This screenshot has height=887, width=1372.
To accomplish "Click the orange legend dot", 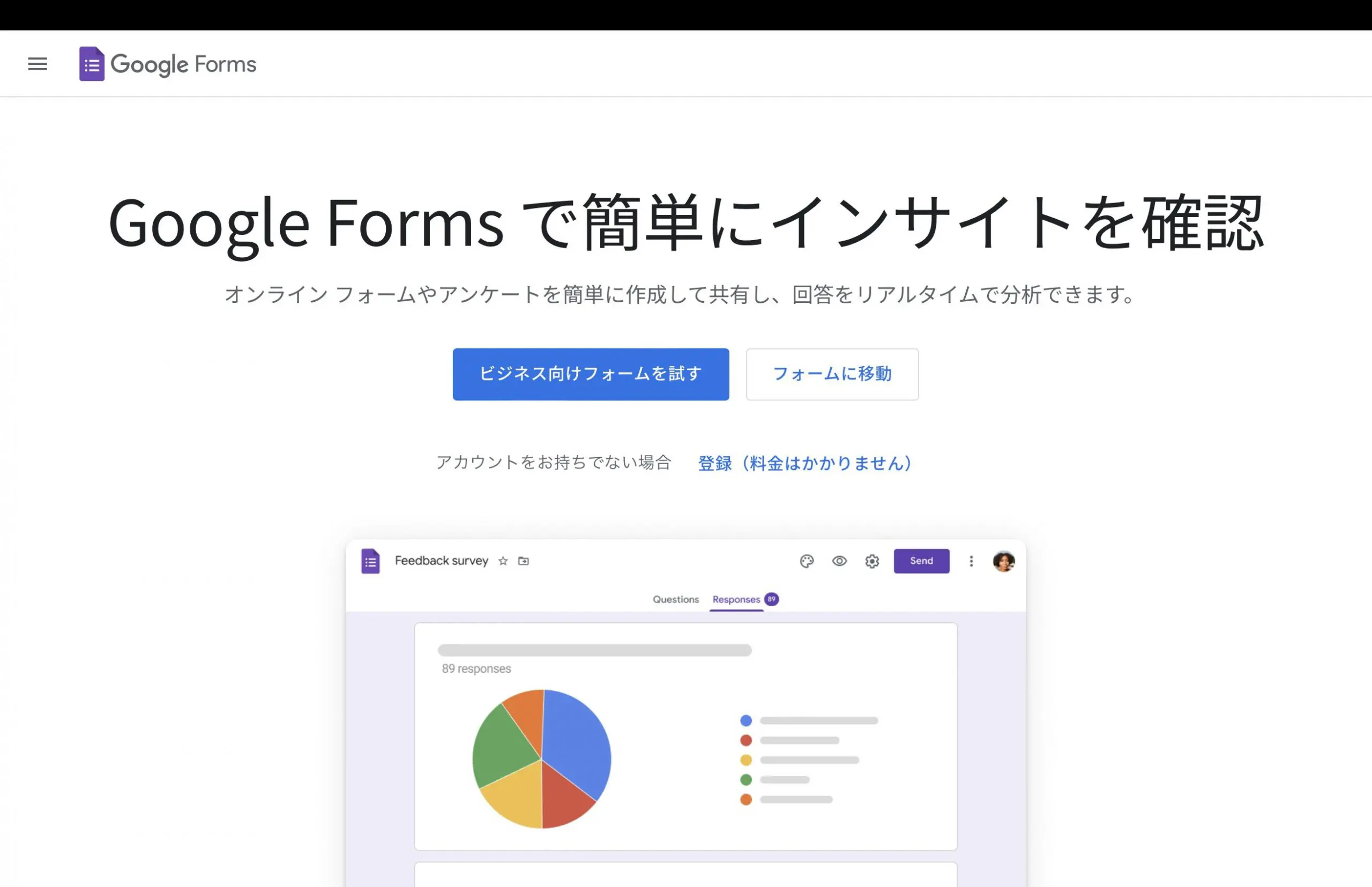I will [746, 800].
